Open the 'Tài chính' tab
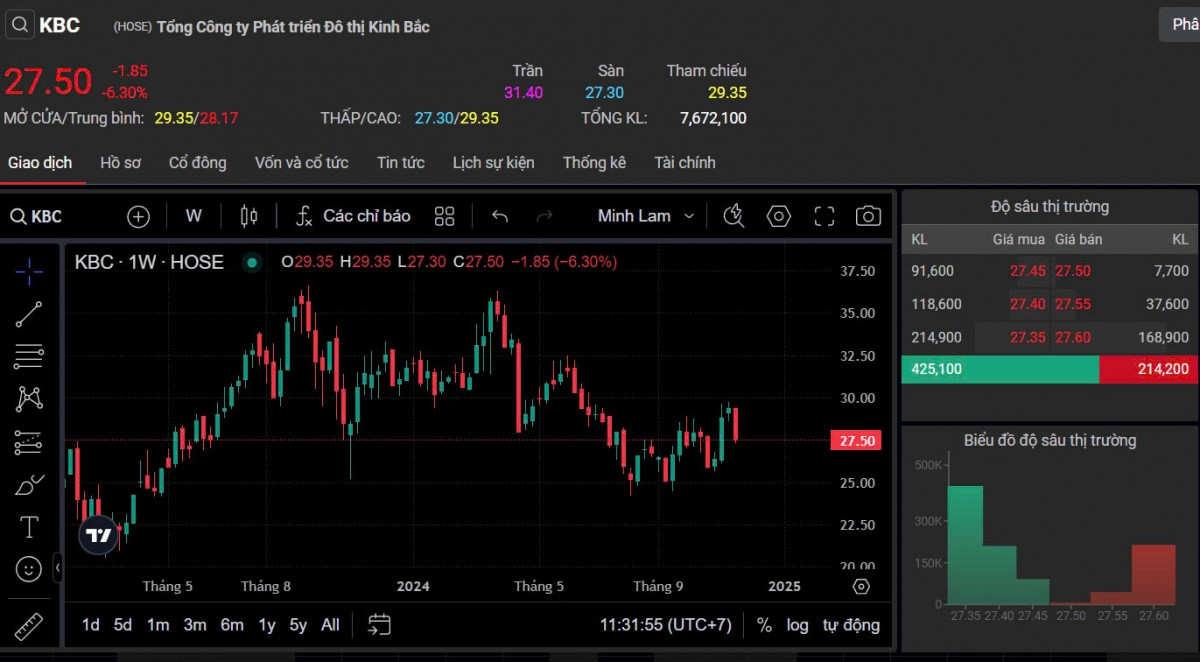 685,163
